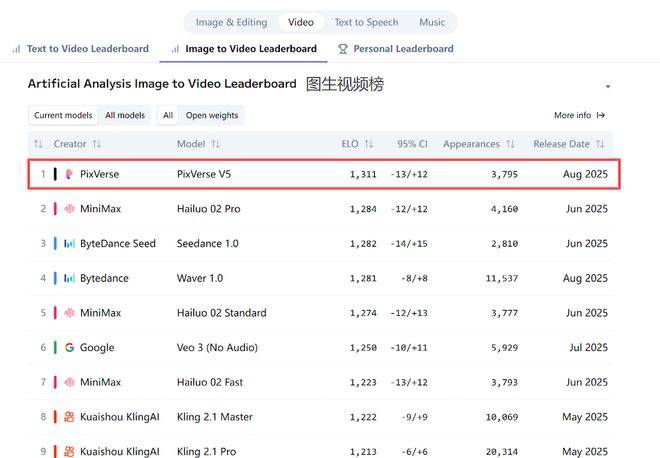This screenshot has width=660, height=458.
Task: Switch to Video category
Action: pyautogui.click(x=301, y=22)
